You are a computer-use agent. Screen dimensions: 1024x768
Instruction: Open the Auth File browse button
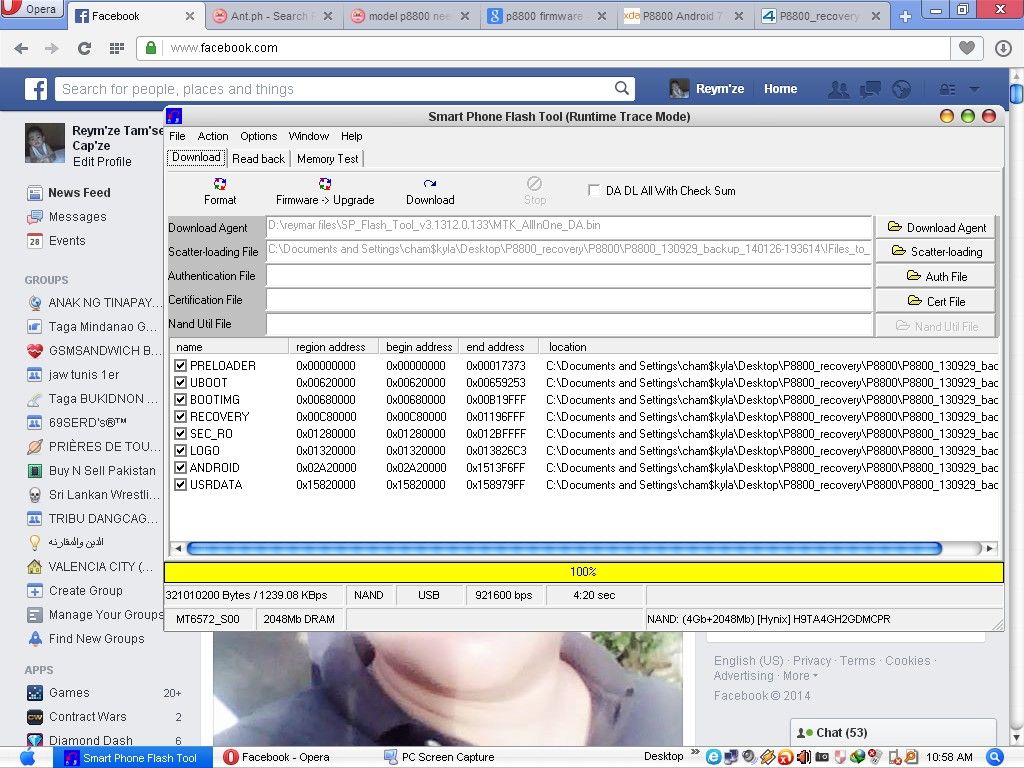coord(936,276)
